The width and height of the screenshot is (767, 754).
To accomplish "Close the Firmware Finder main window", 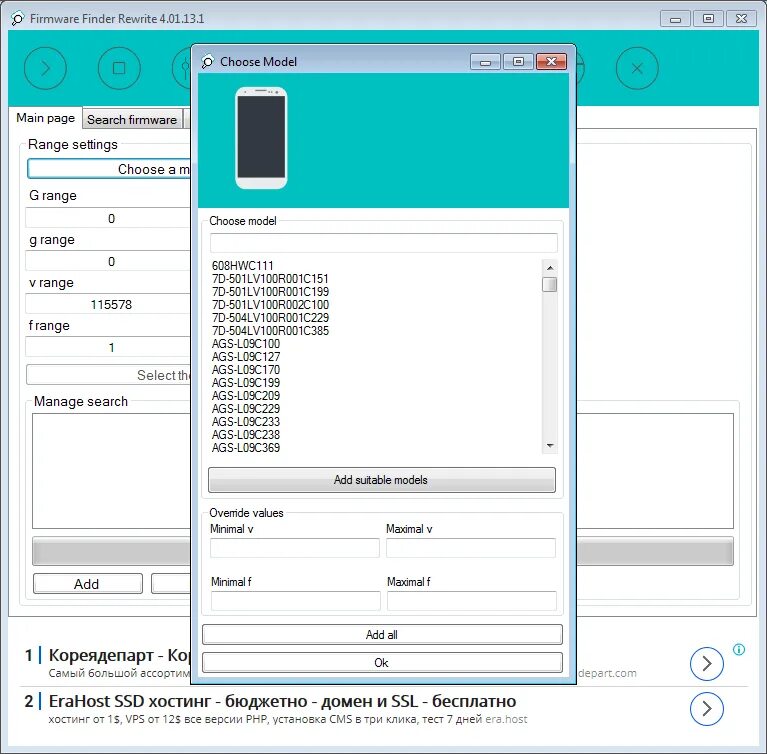I will (x=741, y=19).
